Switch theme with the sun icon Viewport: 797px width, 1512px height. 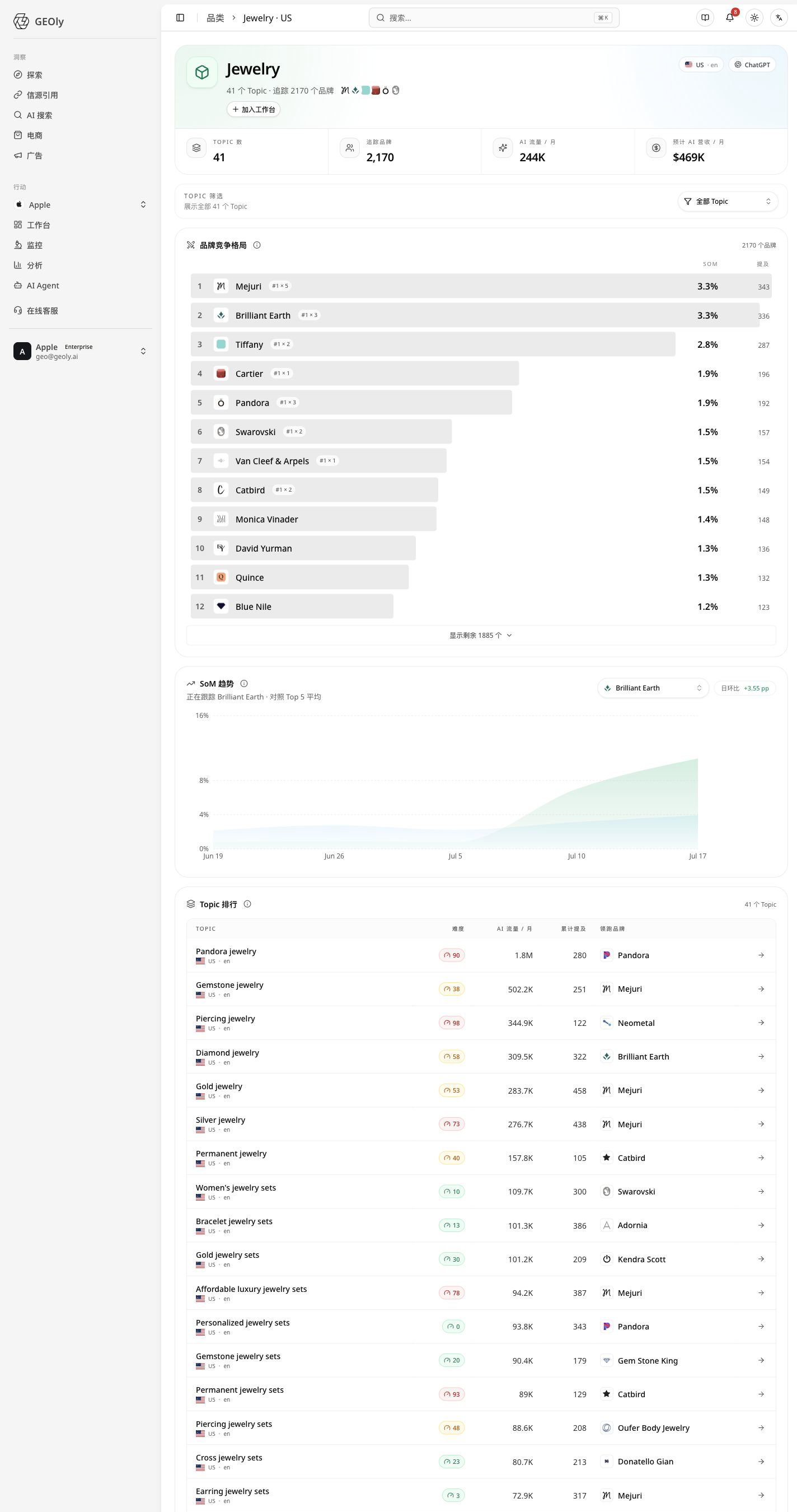pos(754,17)
